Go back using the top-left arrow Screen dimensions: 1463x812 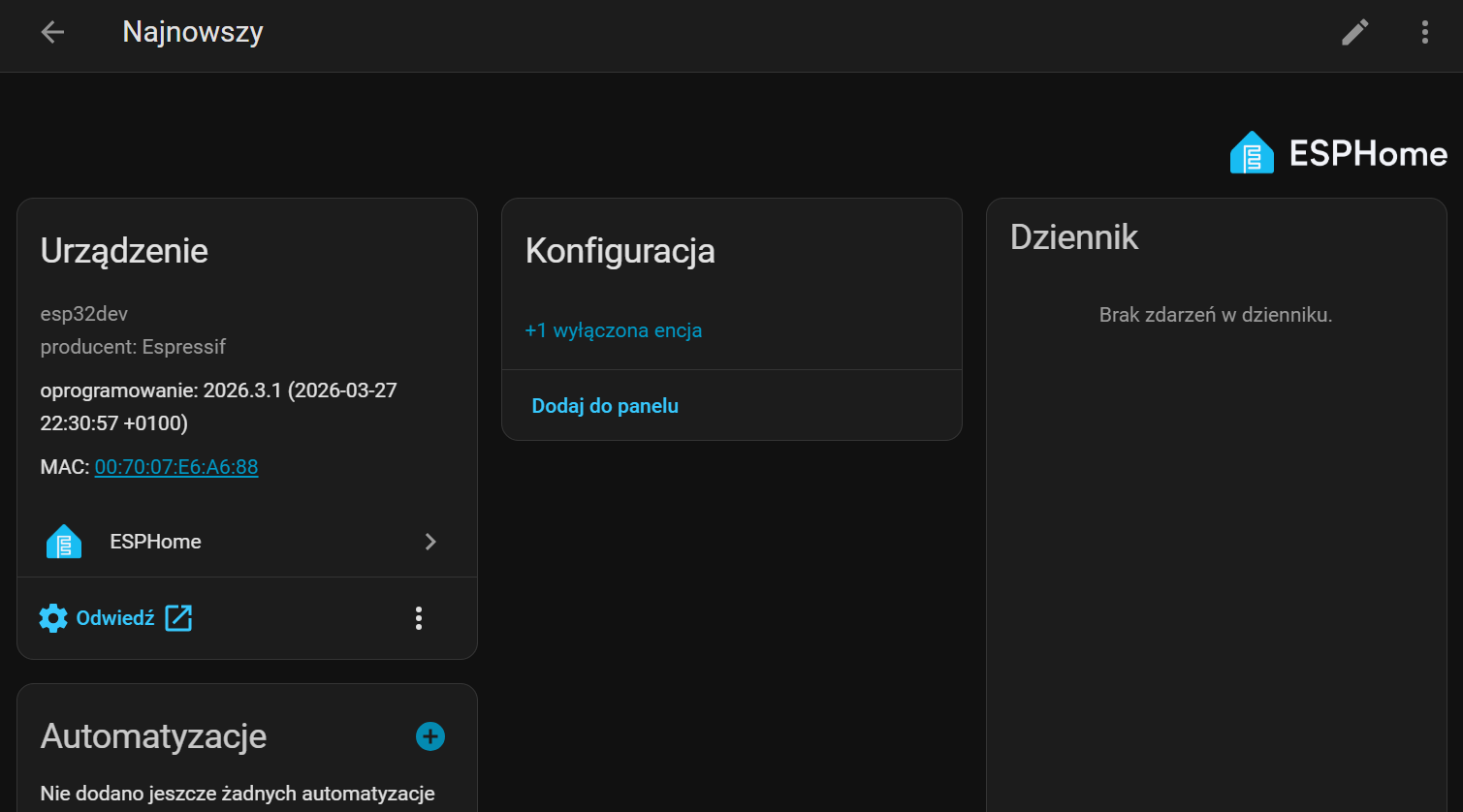(x=52, y=32)
